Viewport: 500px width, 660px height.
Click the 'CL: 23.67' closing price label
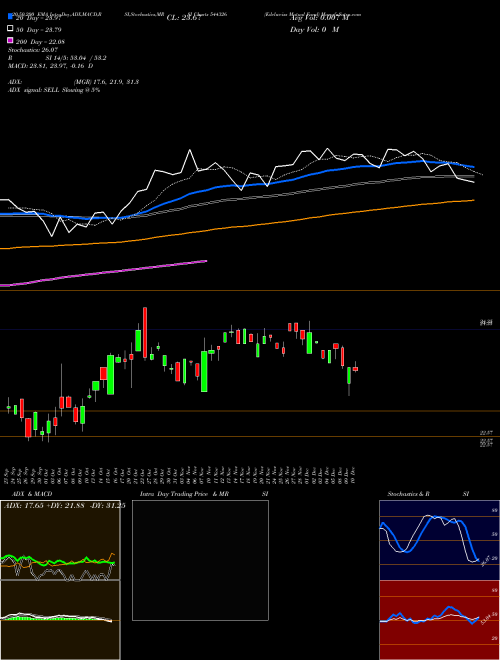[184, 18]
